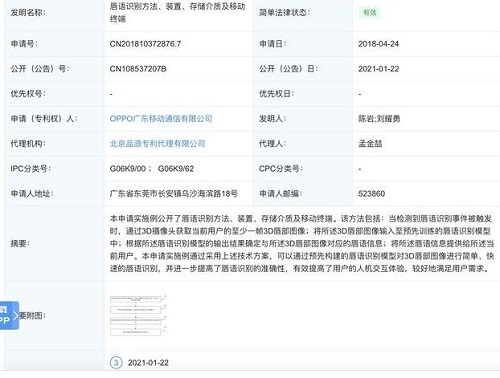Open agency link 北京品源专利代理有限公司
This screenshot has height=378, width=500.
click(157, 144)
